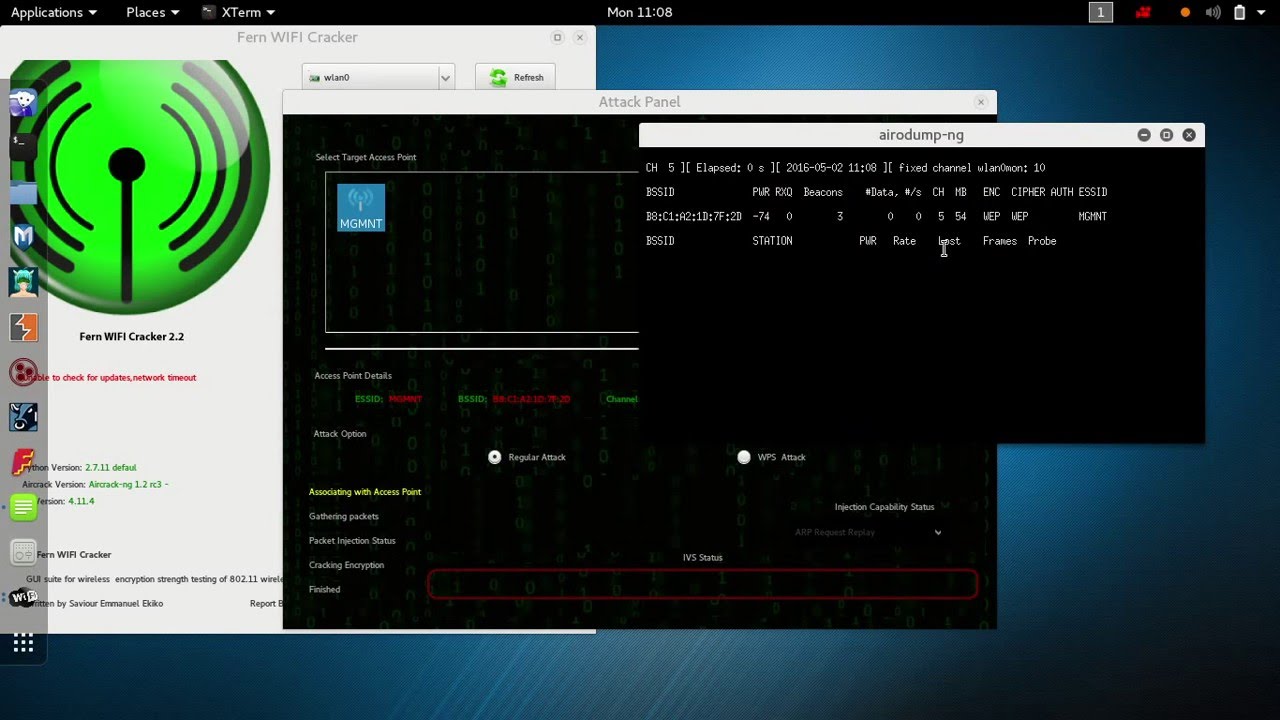
Task: Open the volume control in top bar
Action: tap(1213, 12)
